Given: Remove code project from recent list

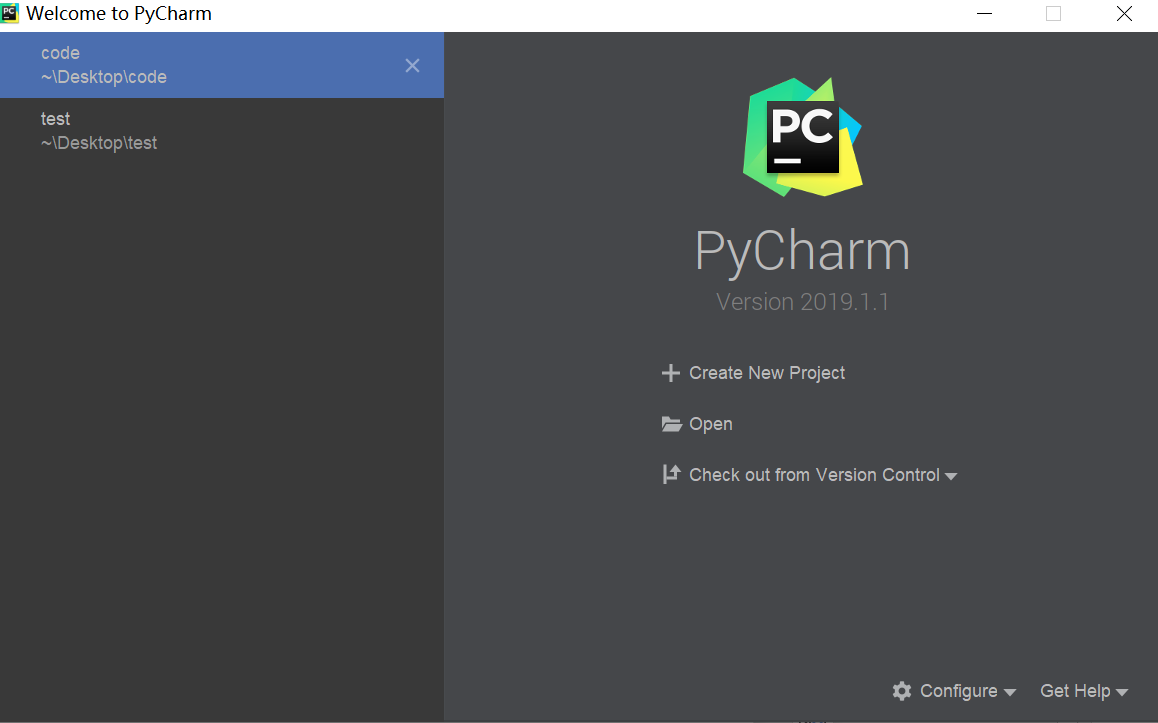Looking at the screenshot, I should [x=412, y=66].
